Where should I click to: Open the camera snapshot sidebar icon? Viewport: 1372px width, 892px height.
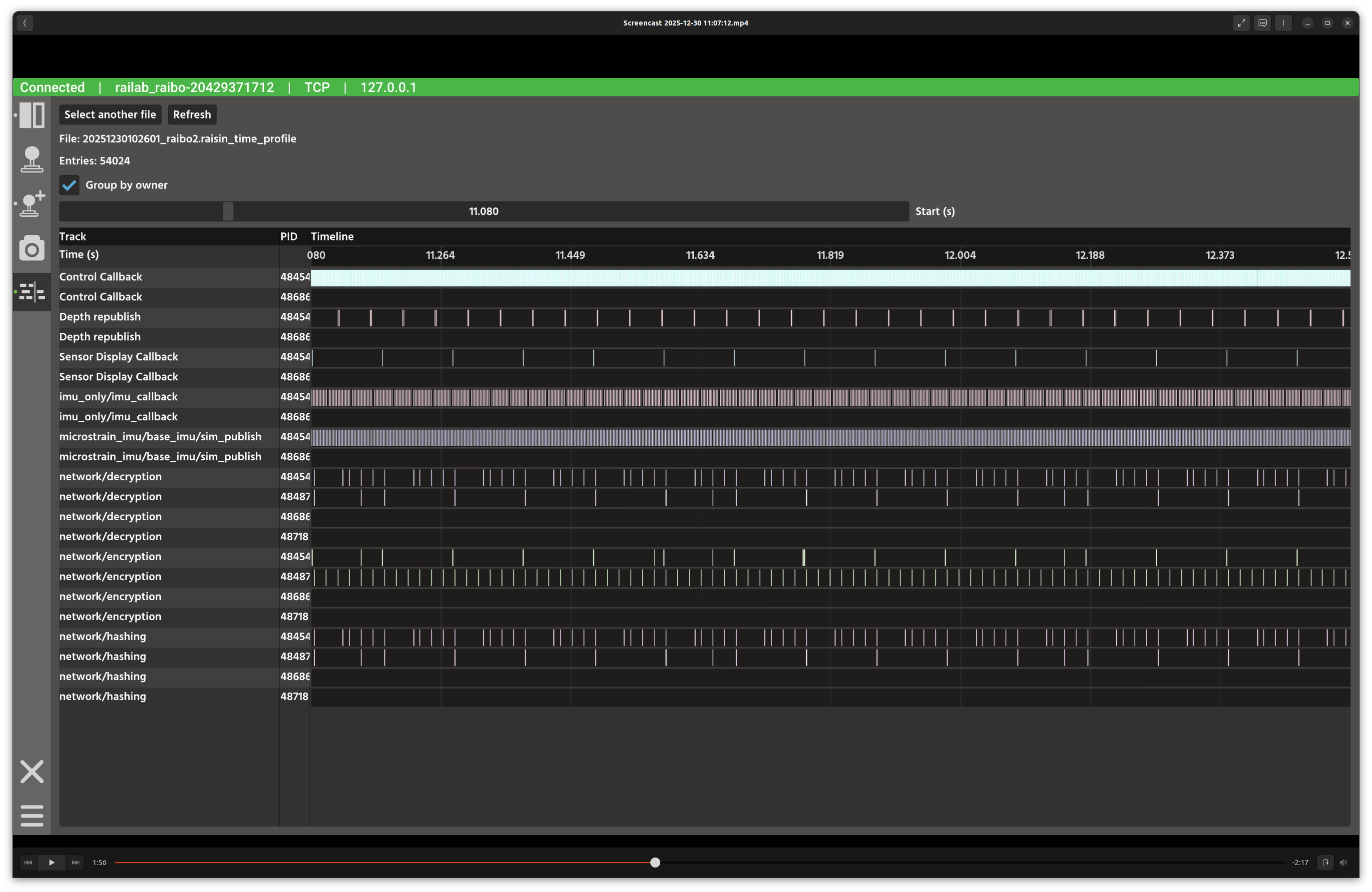pos(31,248)
